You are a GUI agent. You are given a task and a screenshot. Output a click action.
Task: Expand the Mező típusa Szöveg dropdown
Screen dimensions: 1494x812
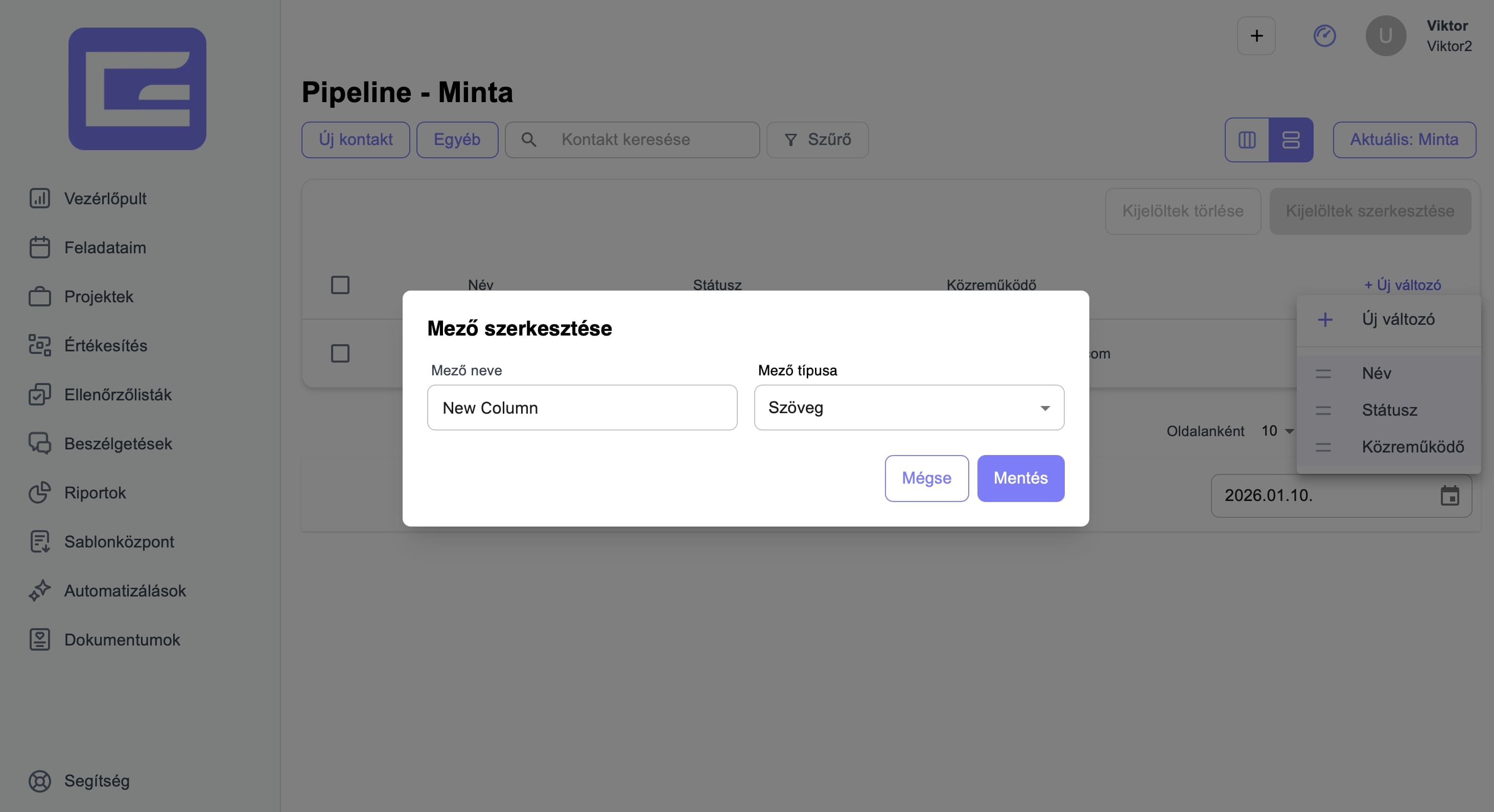pos(908,408)
